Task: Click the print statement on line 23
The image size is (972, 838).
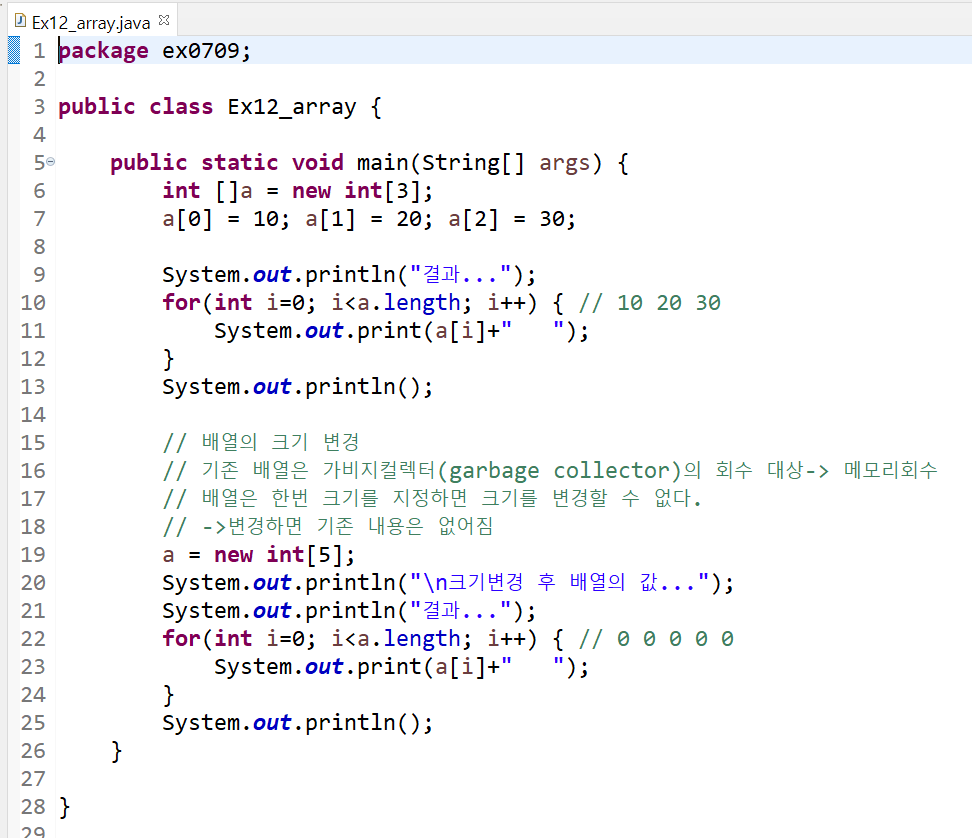Action: 401,667
